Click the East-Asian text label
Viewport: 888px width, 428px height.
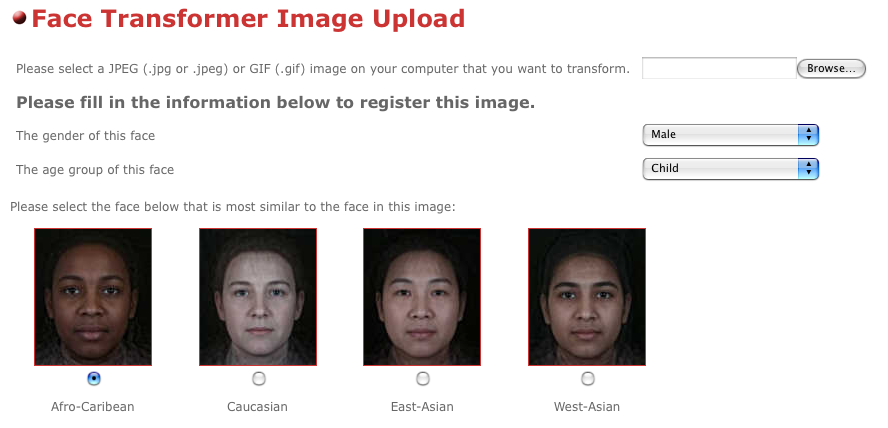click(422, 406)
